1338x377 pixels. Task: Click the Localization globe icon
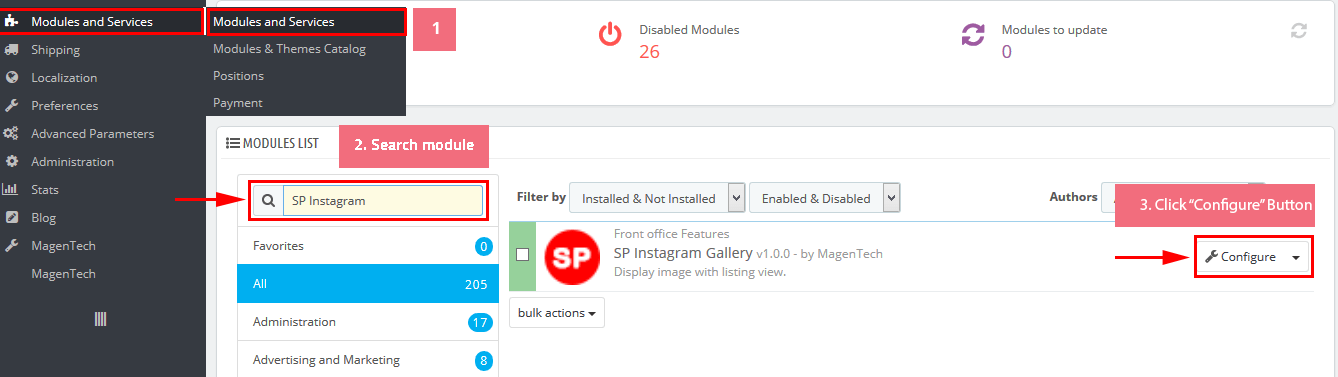(11, 78)
